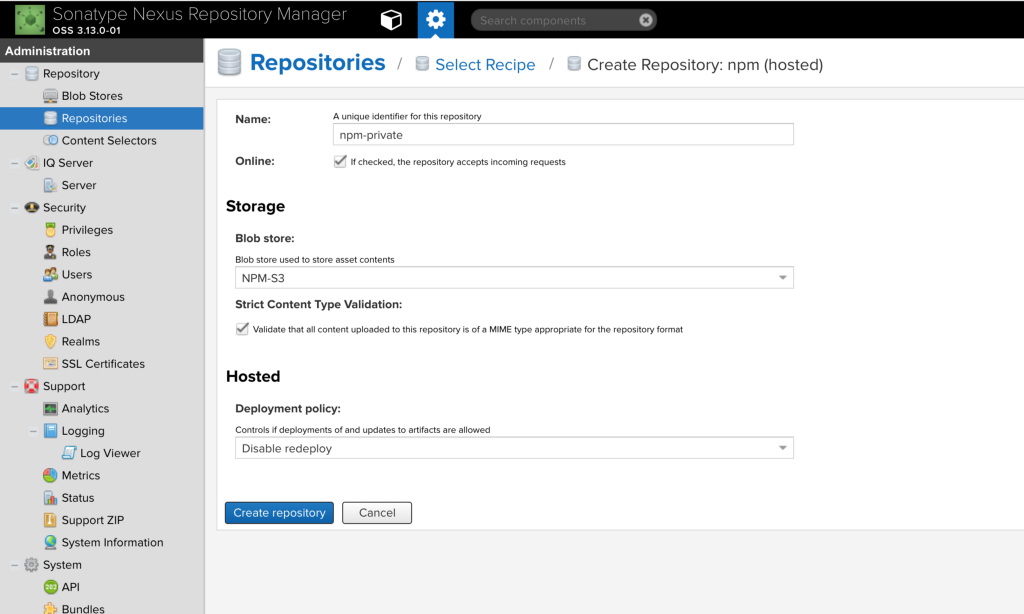Screen dimensions: 1024x614
Task: Open the LDAP settings page
Action: point(76,319)
